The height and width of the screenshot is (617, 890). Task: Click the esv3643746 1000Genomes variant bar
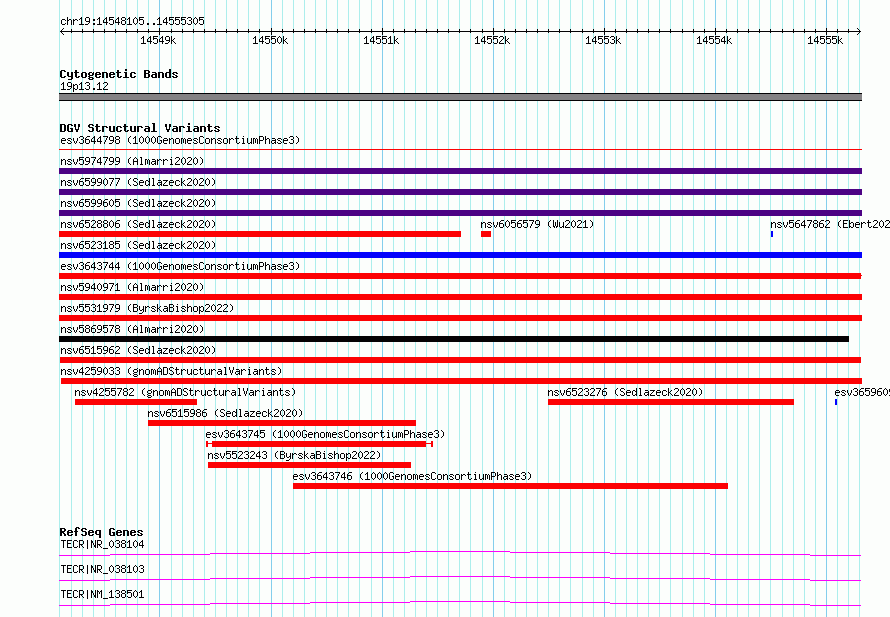(x=510, y=486)
